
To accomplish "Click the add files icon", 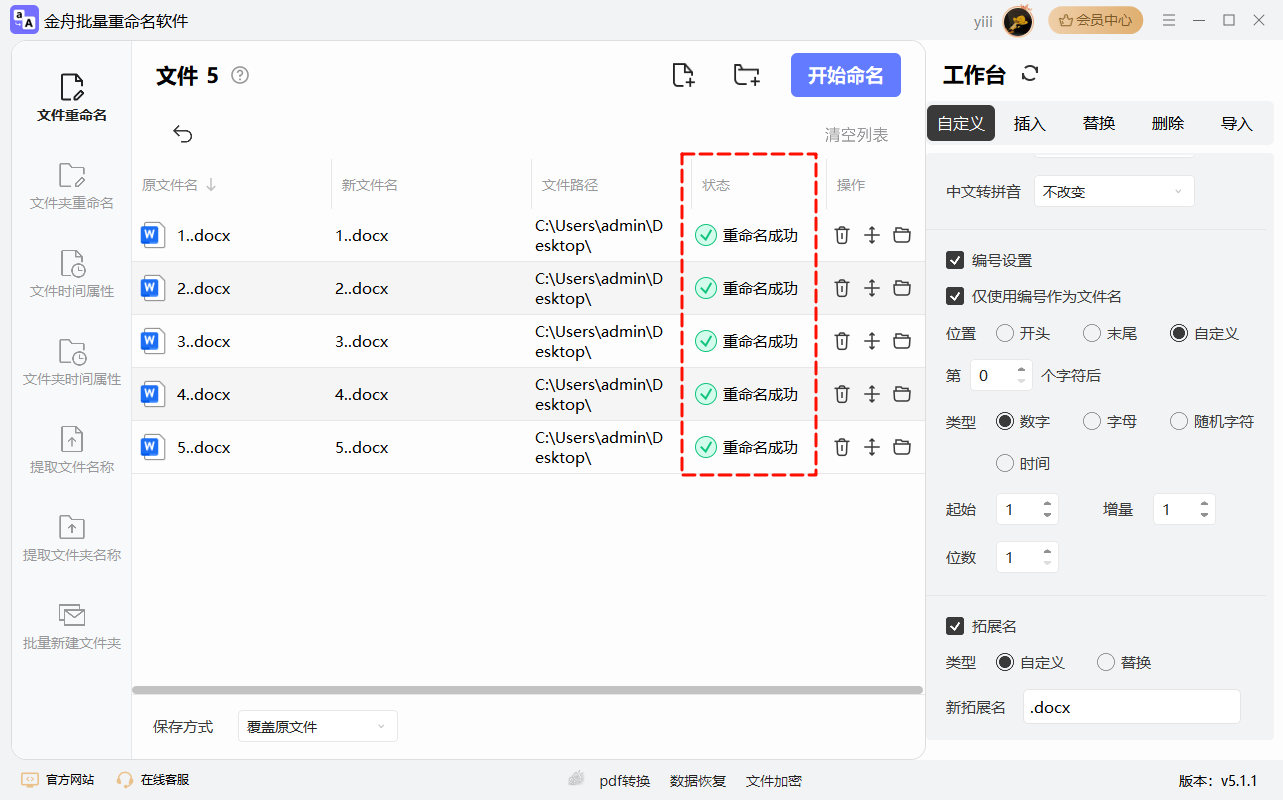I will pos(683,75).
